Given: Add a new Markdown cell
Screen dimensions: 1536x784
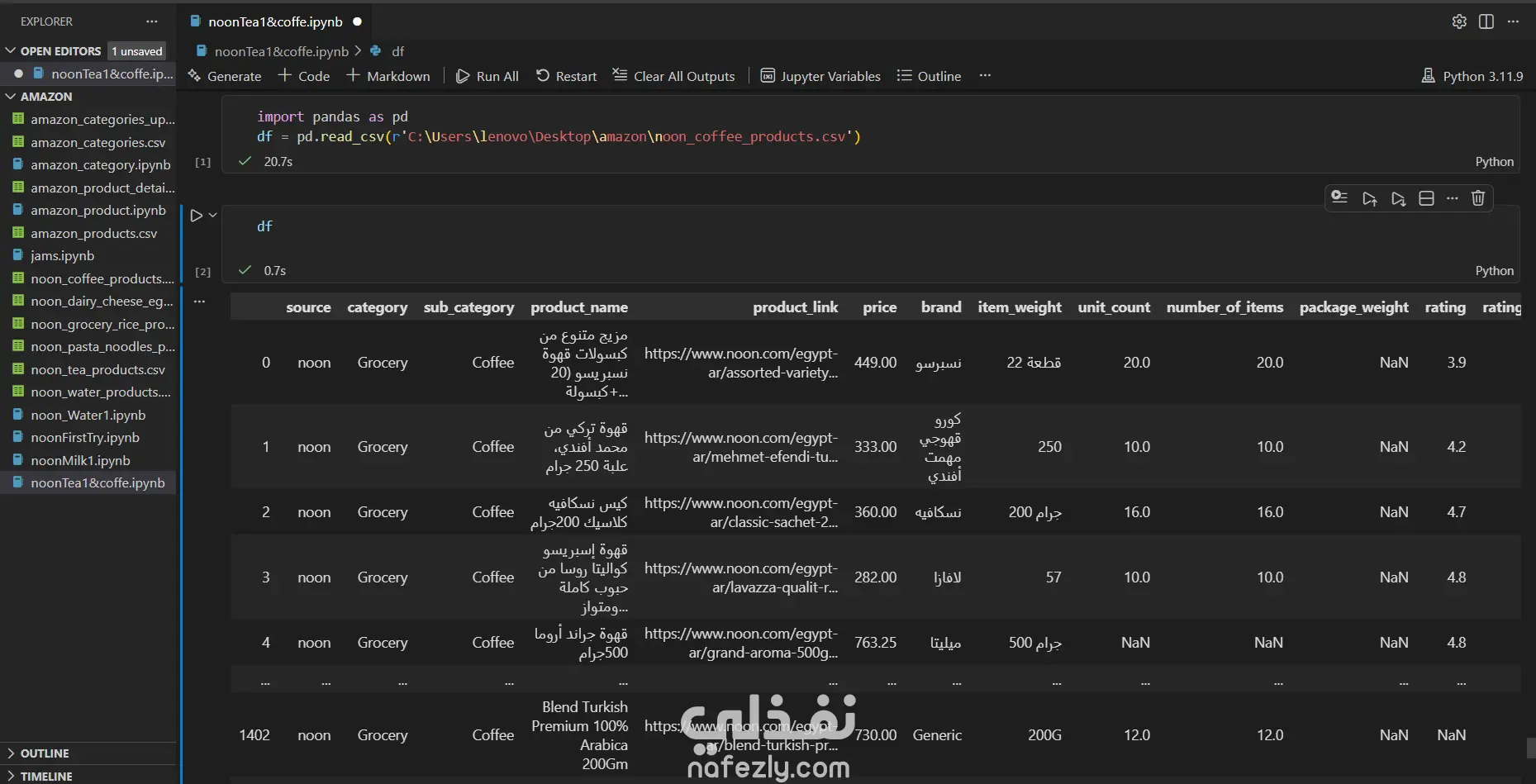Looking at the screenshot, I should coord(388,76).
